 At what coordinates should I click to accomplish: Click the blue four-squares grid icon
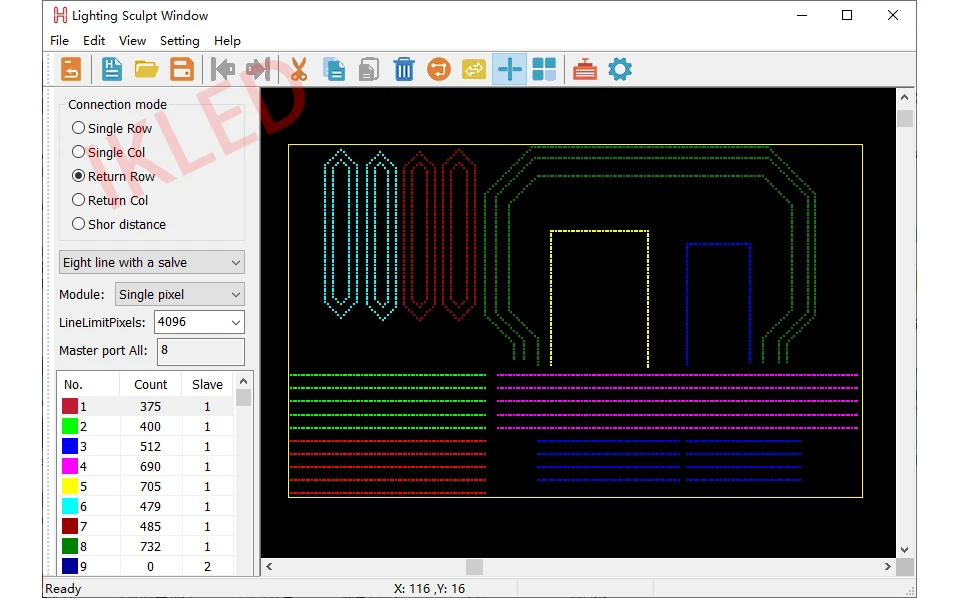(x=544, y=69)
